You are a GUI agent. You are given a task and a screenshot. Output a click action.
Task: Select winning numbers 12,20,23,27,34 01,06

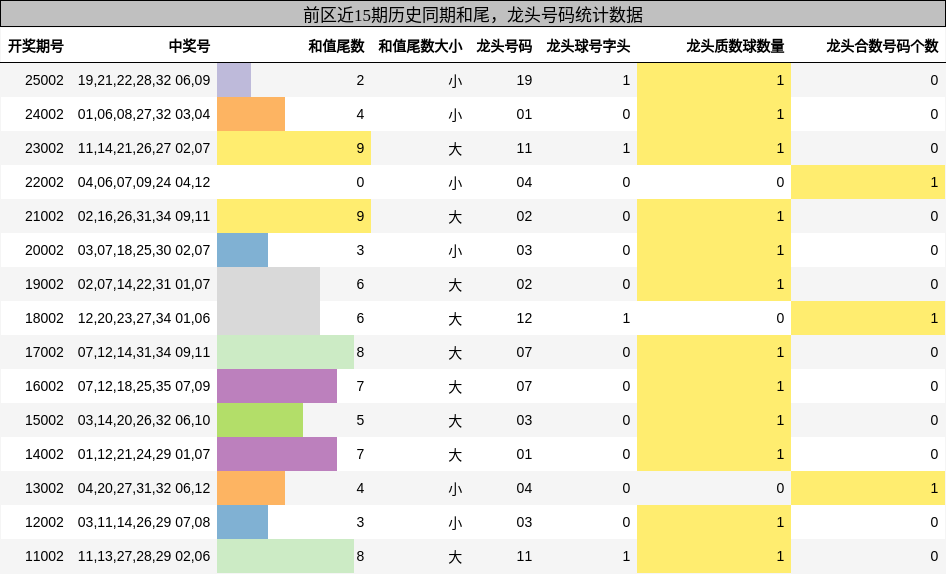(x=144, y=318)
